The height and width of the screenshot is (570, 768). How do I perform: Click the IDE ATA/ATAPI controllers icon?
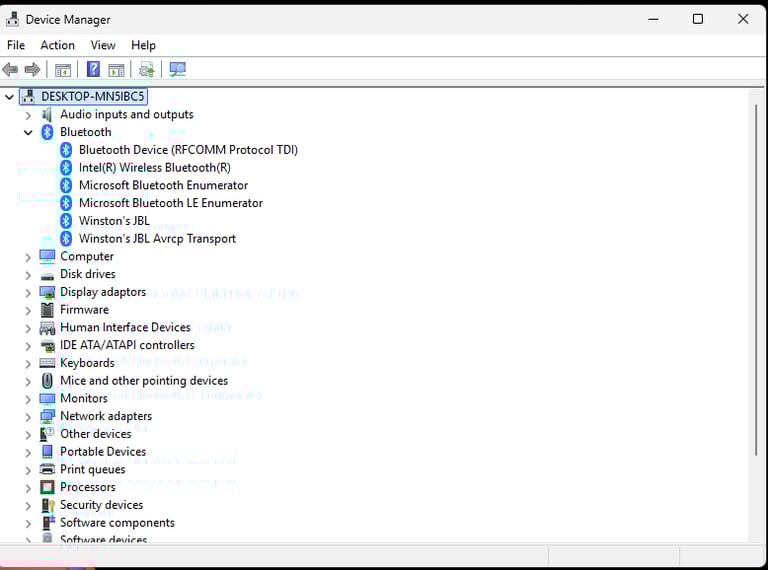click(47, 346)
